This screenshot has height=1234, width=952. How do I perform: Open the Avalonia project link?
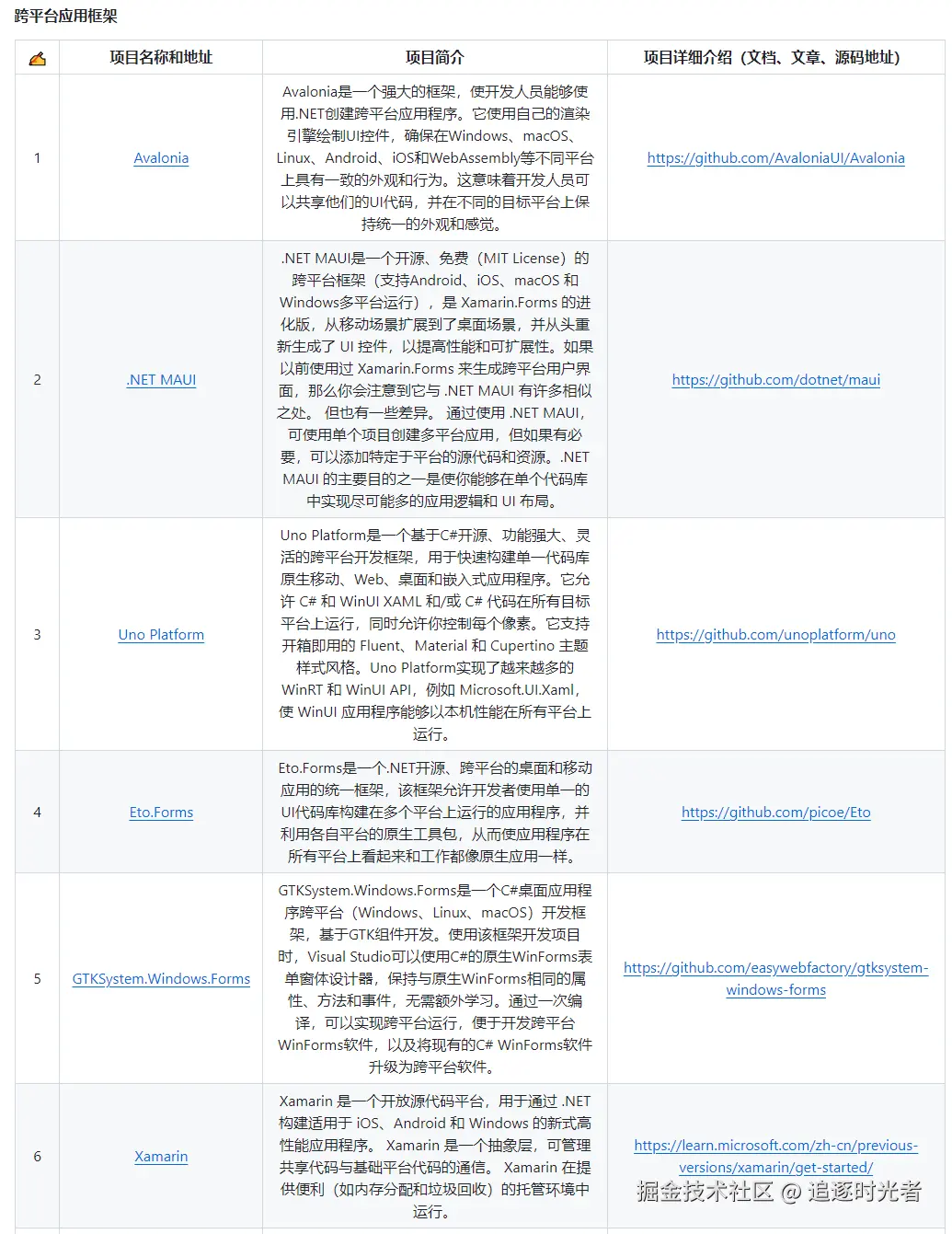coord(161,158)
